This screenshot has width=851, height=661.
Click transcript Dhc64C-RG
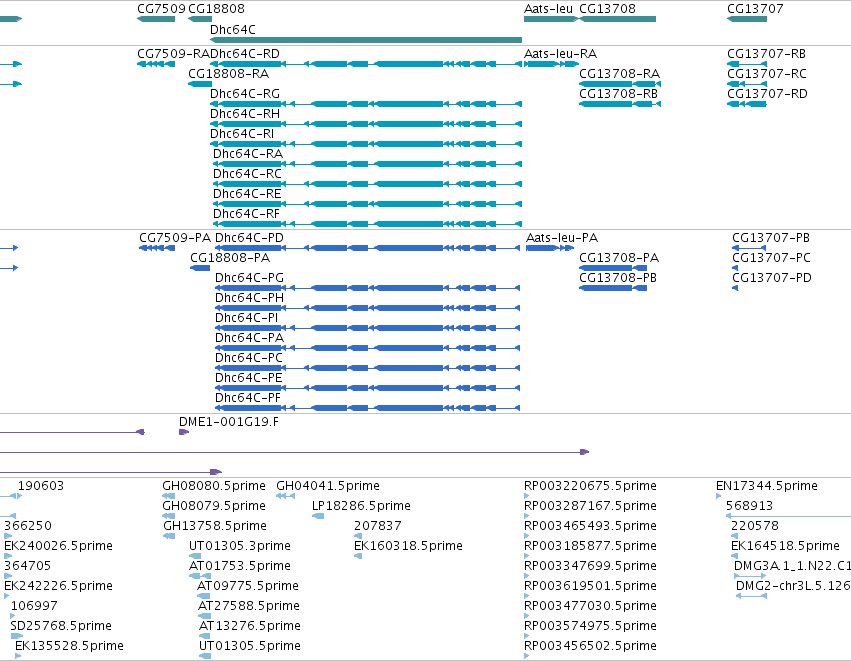[x=366, y=104]
